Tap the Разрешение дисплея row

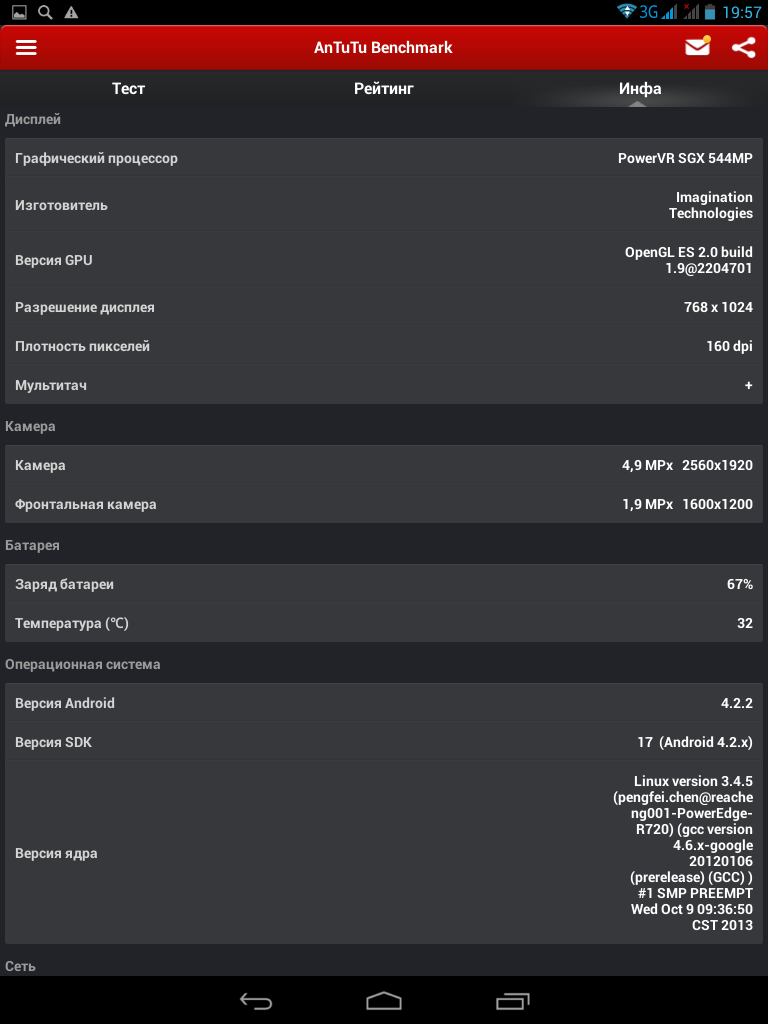[x=384, y=307]
